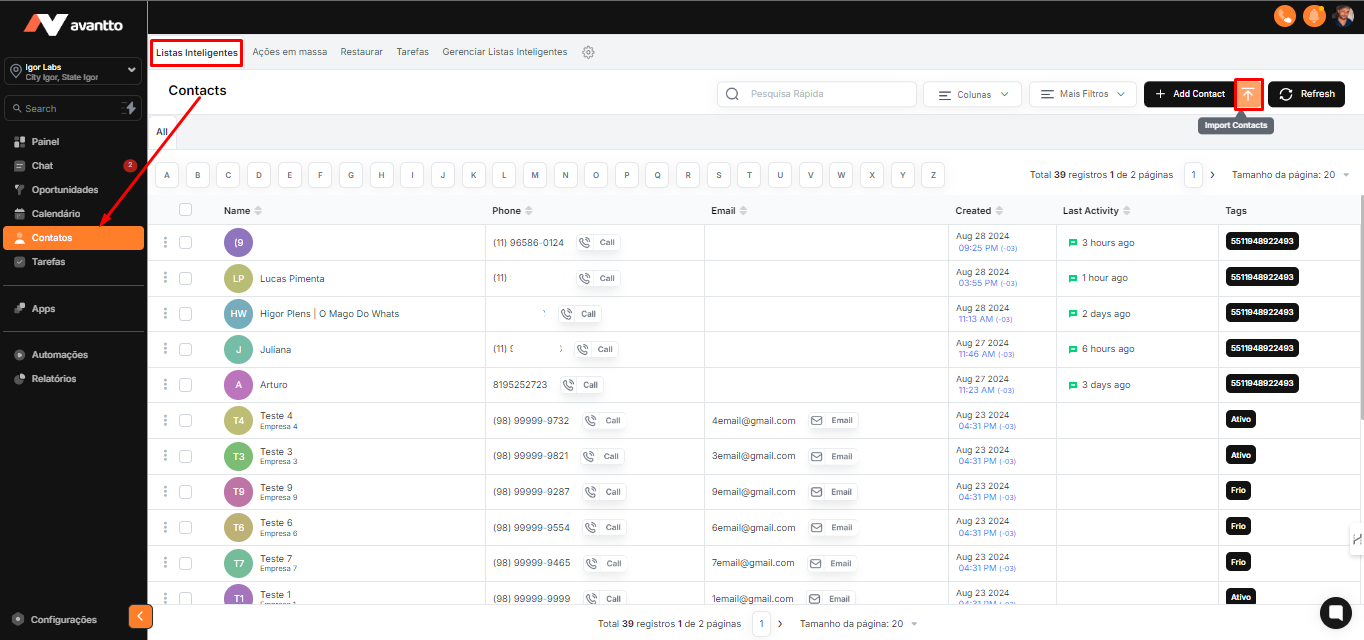
Task: Open row actions menu for Lucas Pimenta
Action: [165, 278]
